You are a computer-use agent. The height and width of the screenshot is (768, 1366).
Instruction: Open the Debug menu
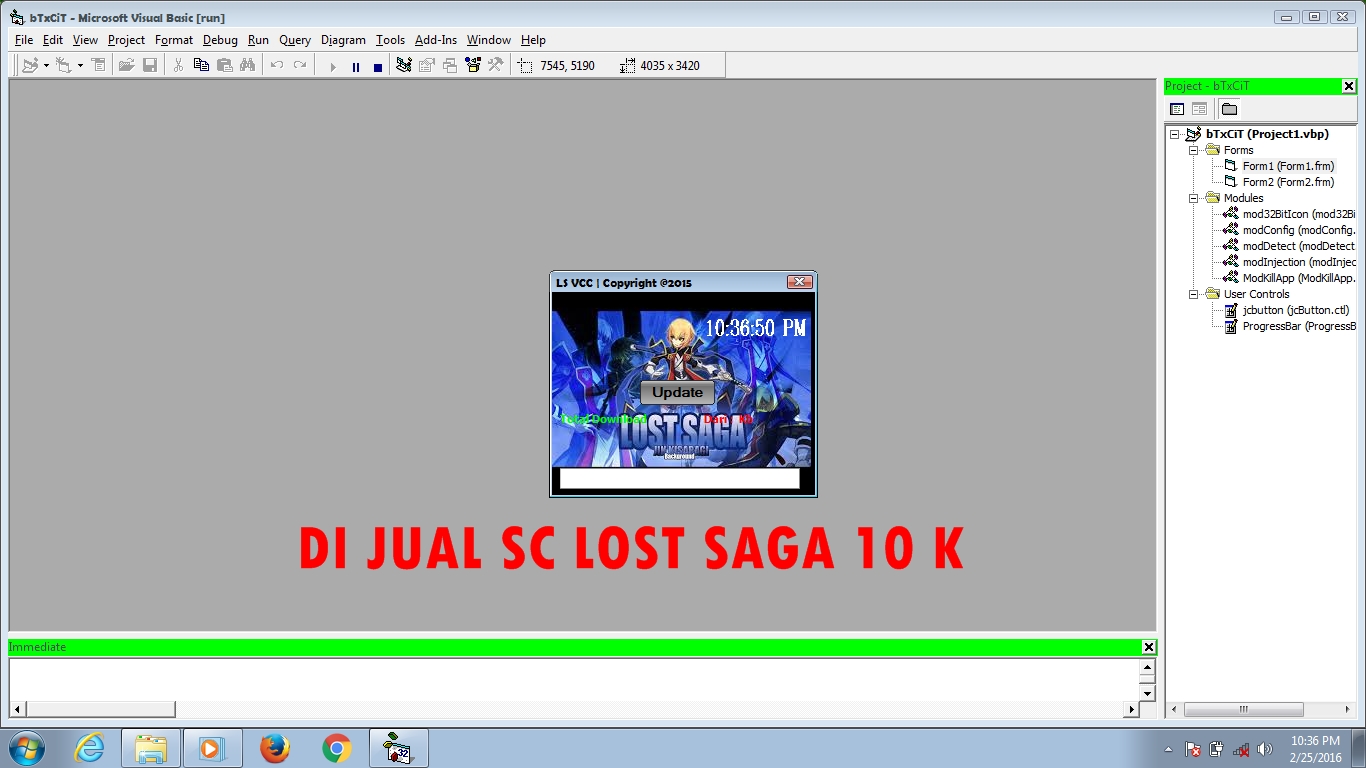(220, 40)
